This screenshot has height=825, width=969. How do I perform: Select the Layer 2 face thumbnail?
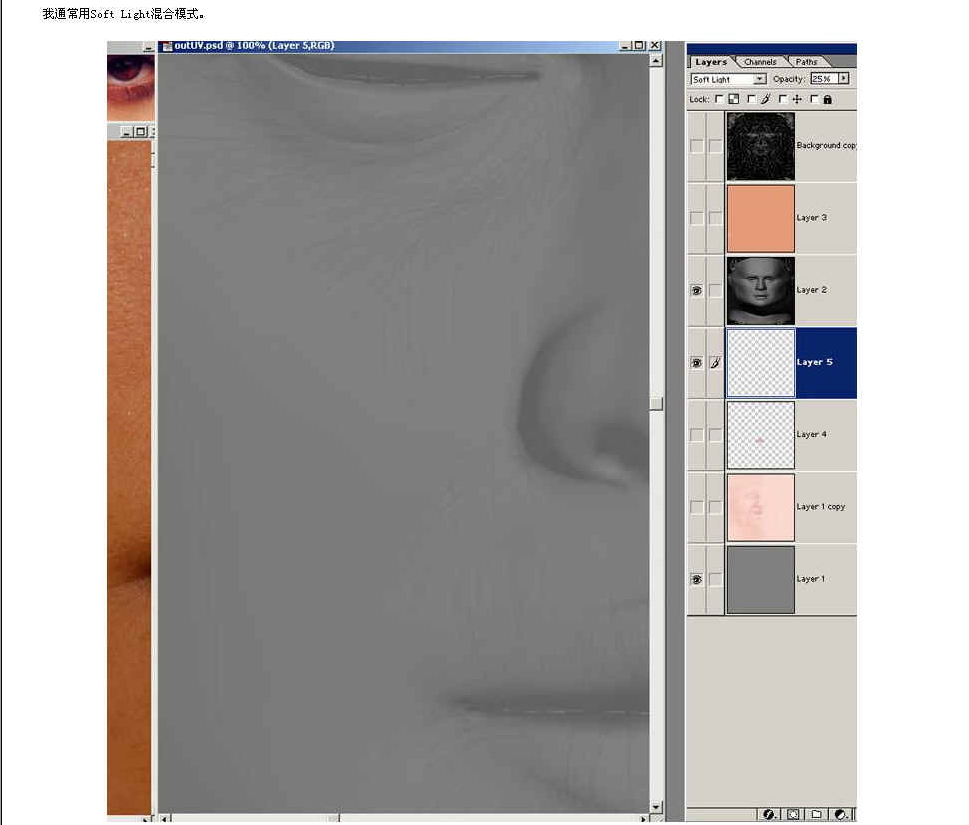[761, 290]
